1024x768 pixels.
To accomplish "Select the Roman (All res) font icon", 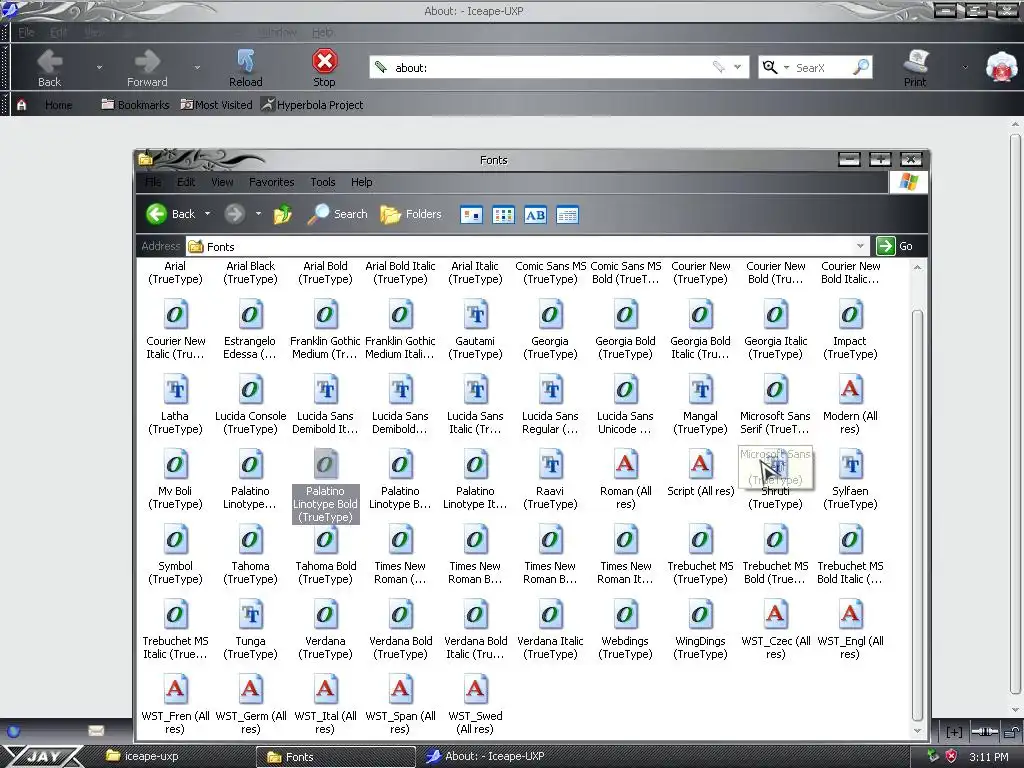I will tap(625, 465).
